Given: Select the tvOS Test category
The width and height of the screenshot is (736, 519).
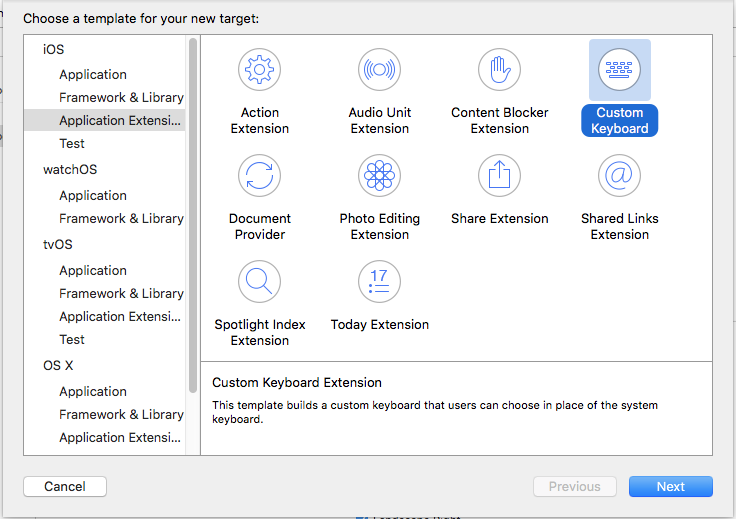Looking at the screenshot, I should (72, 340).
